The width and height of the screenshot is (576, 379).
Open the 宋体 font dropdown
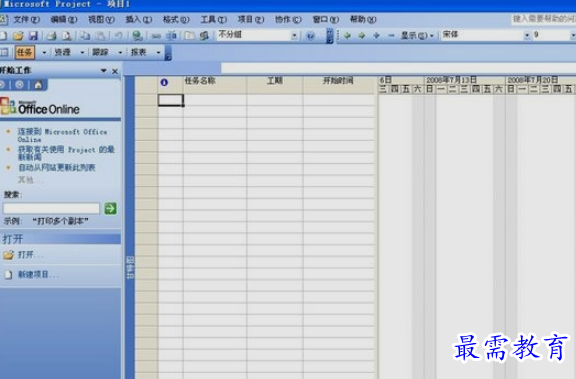click(x=527, y=35)
